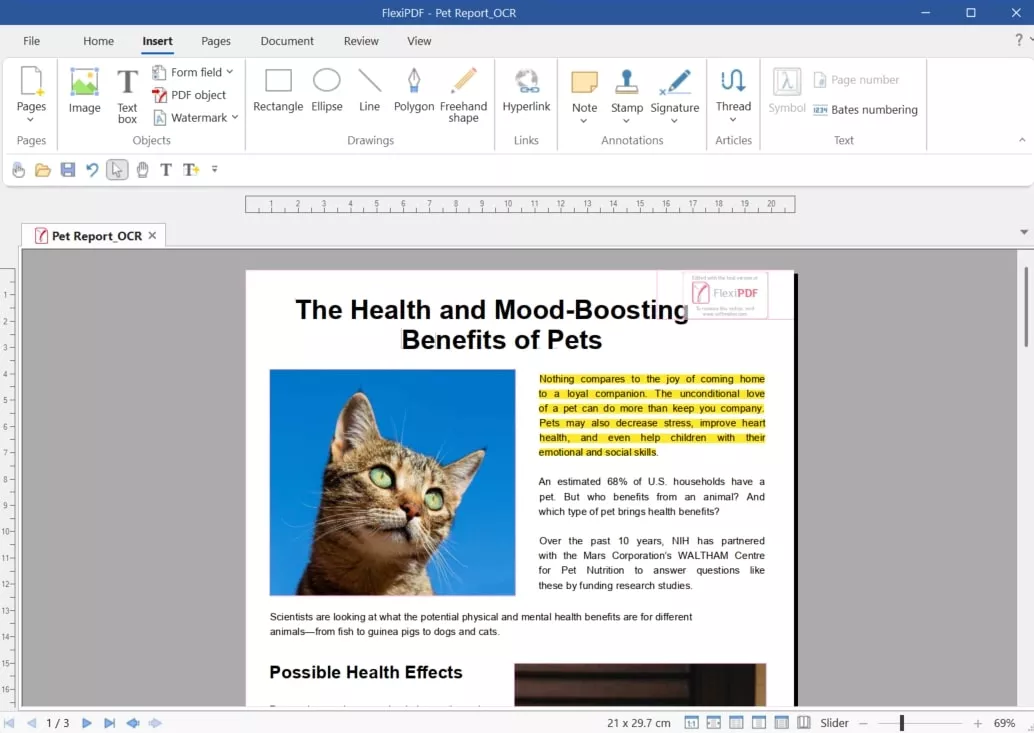Click the vertical scrollbar thumb
Image resolution: width=1034 pixels, height=733 pixels.
point(1025,307)
